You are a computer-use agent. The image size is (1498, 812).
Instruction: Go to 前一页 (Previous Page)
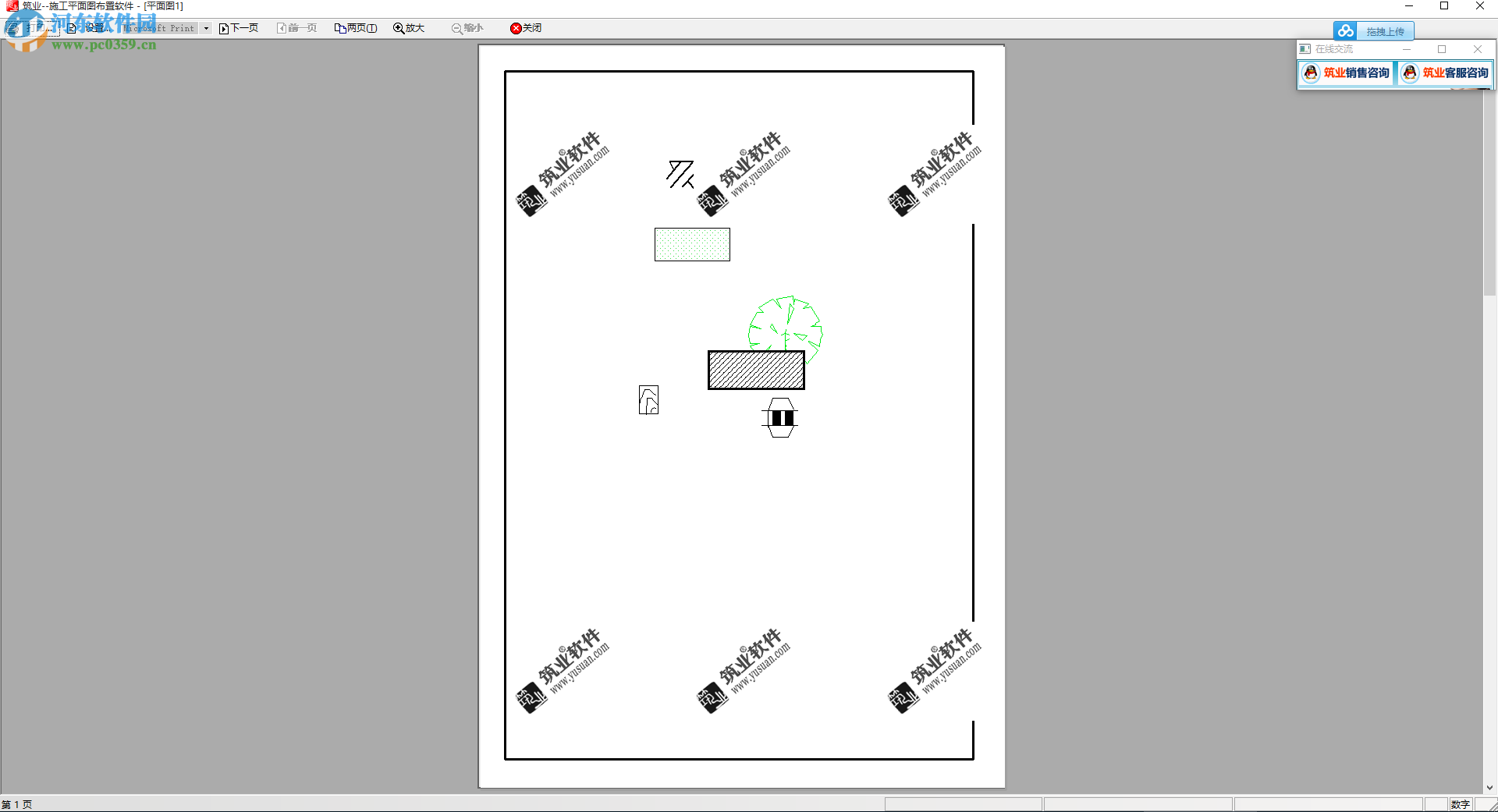click(x=296, y=28)
